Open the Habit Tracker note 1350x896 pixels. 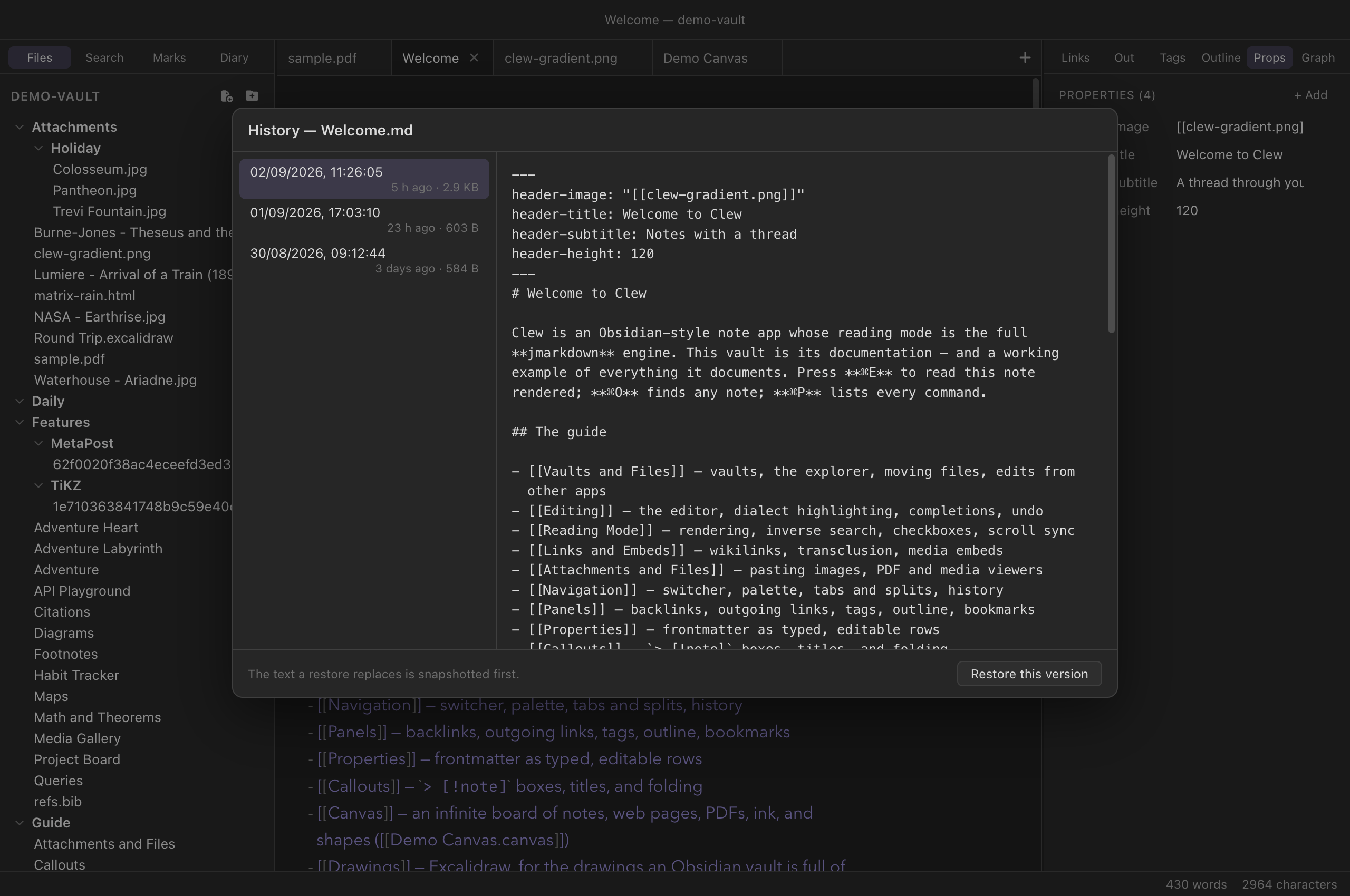(x=76, y=676)
